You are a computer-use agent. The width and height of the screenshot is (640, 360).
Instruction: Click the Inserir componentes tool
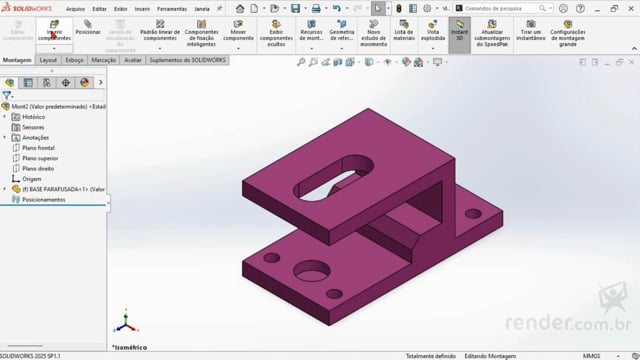point(54,30)
